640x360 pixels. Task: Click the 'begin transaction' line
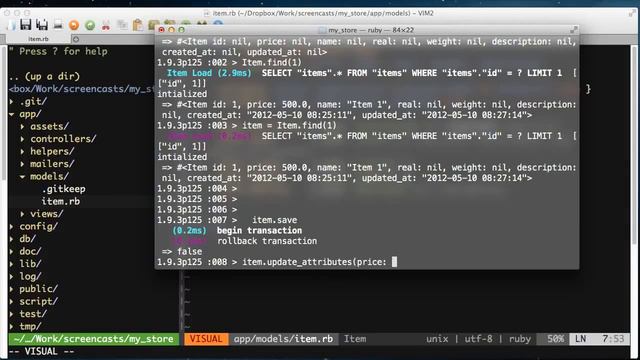259,231
